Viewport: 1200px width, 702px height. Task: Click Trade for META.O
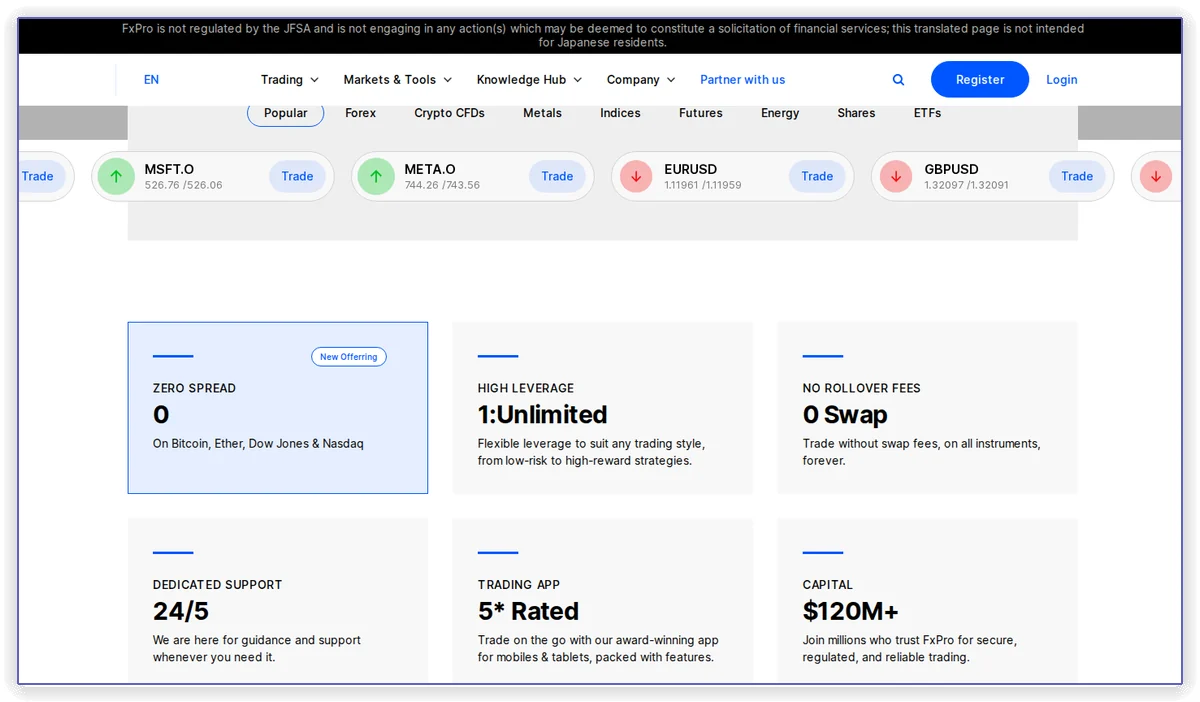pyautogui.click(x=557, y=176)
